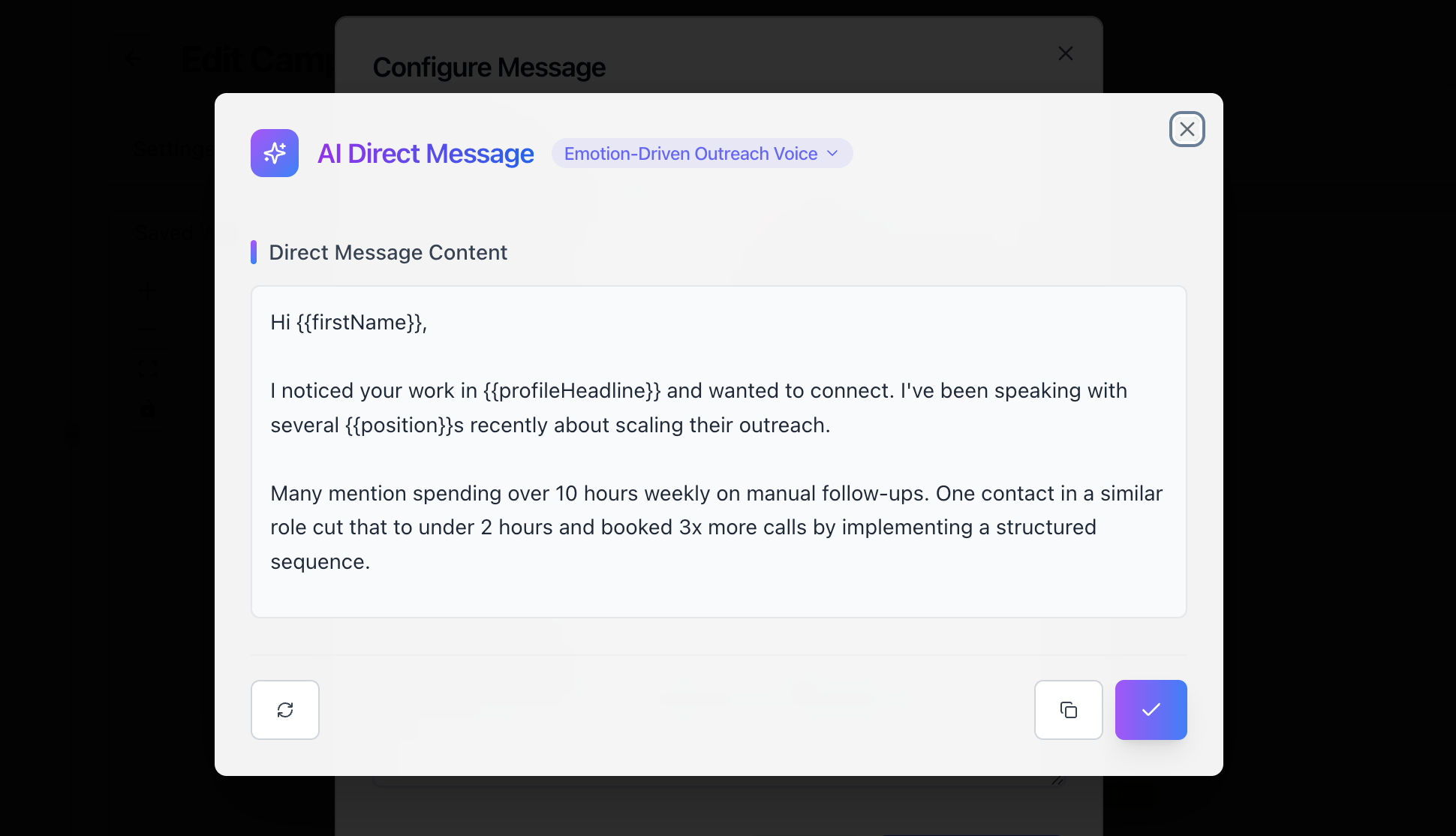Zoom out with the canvas minus icon

[x=147, y=329]
